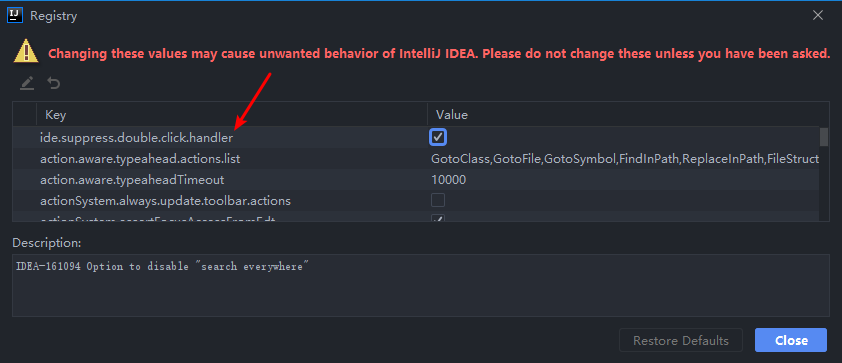The image size is (842, 363).
Task: Click the yellow warning triangle icon
Action: pos(26,52)
